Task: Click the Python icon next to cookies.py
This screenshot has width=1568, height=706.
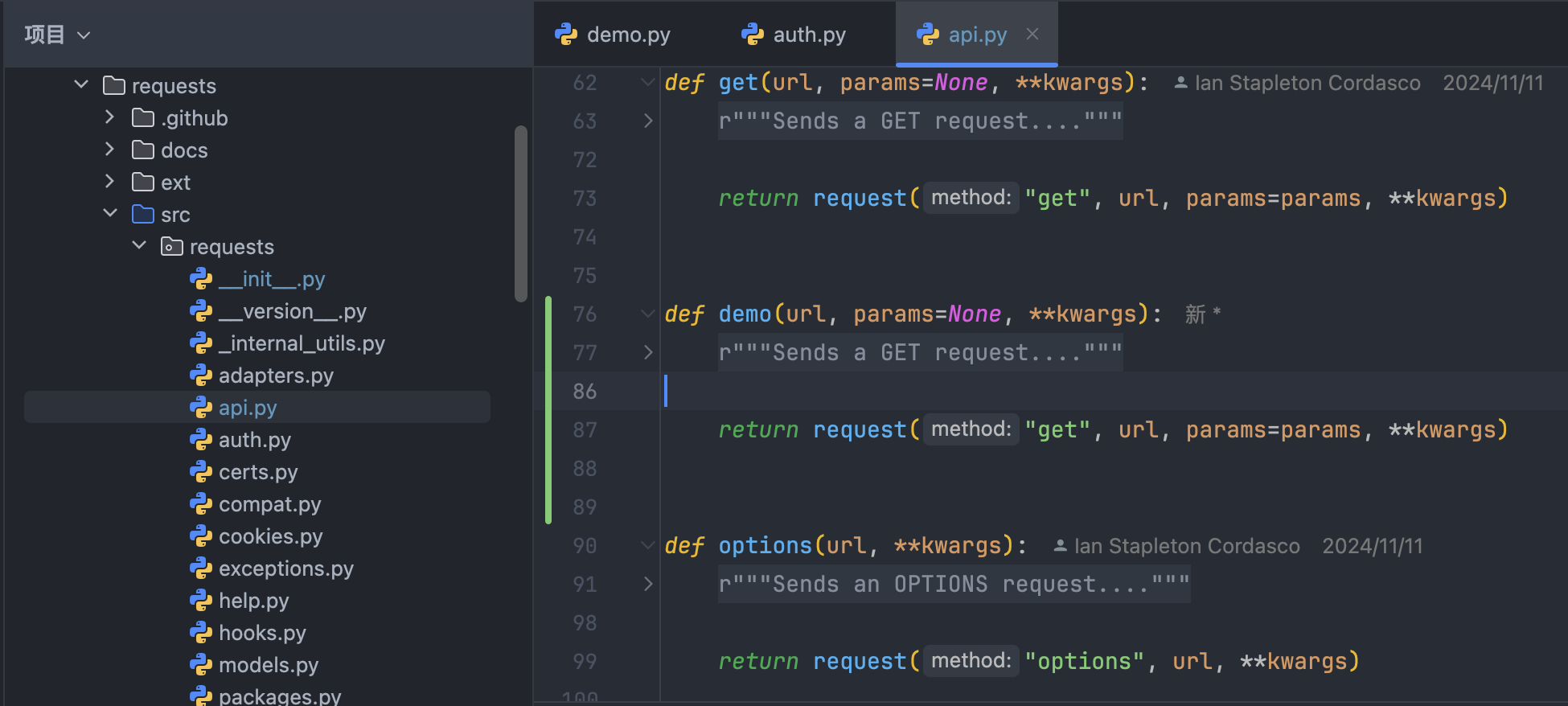Action: [200, 536]
